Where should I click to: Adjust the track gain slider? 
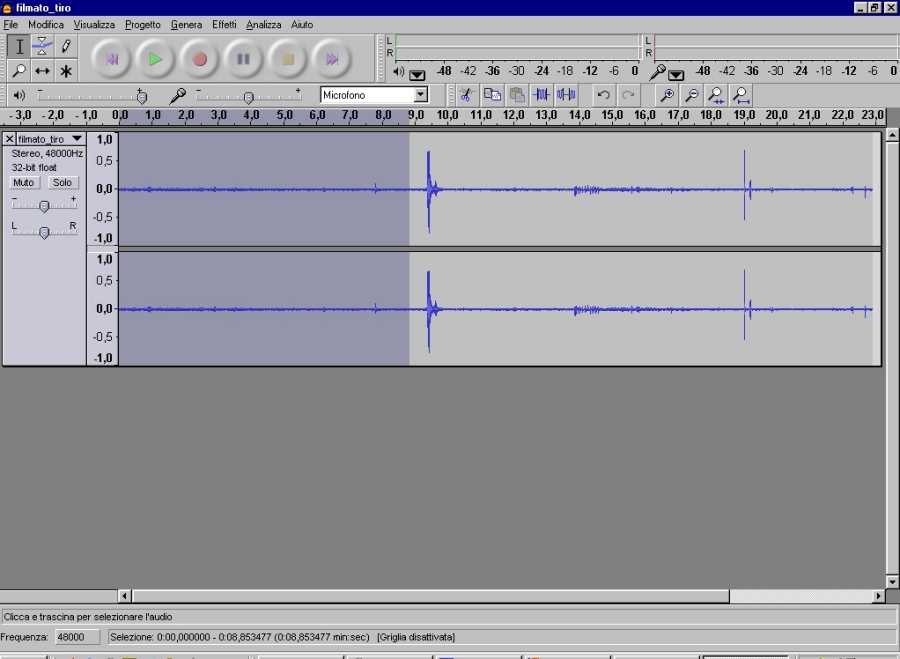(44, 205)
